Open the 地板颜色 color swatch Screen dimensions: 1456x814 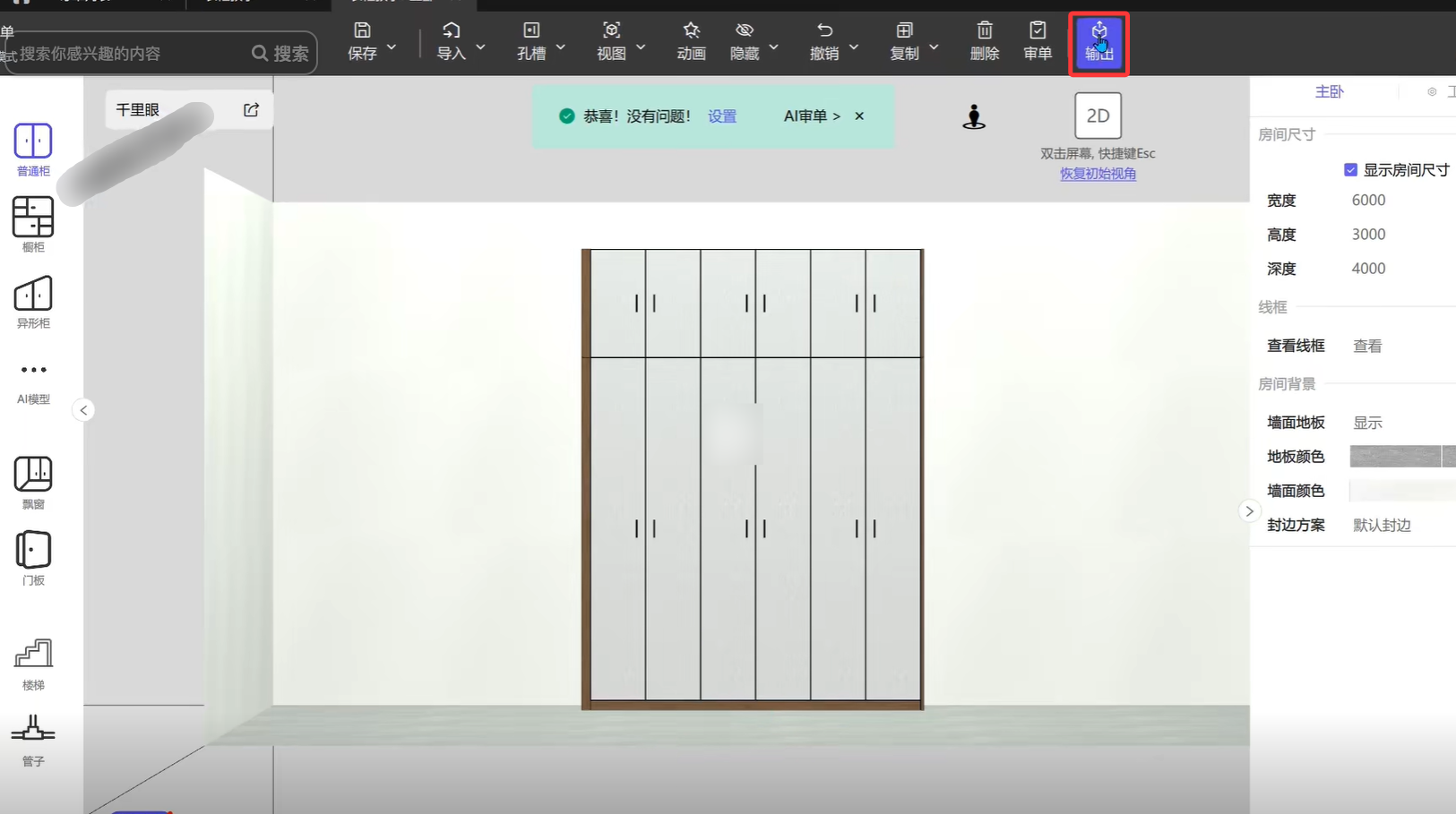tap(1402, 457)
